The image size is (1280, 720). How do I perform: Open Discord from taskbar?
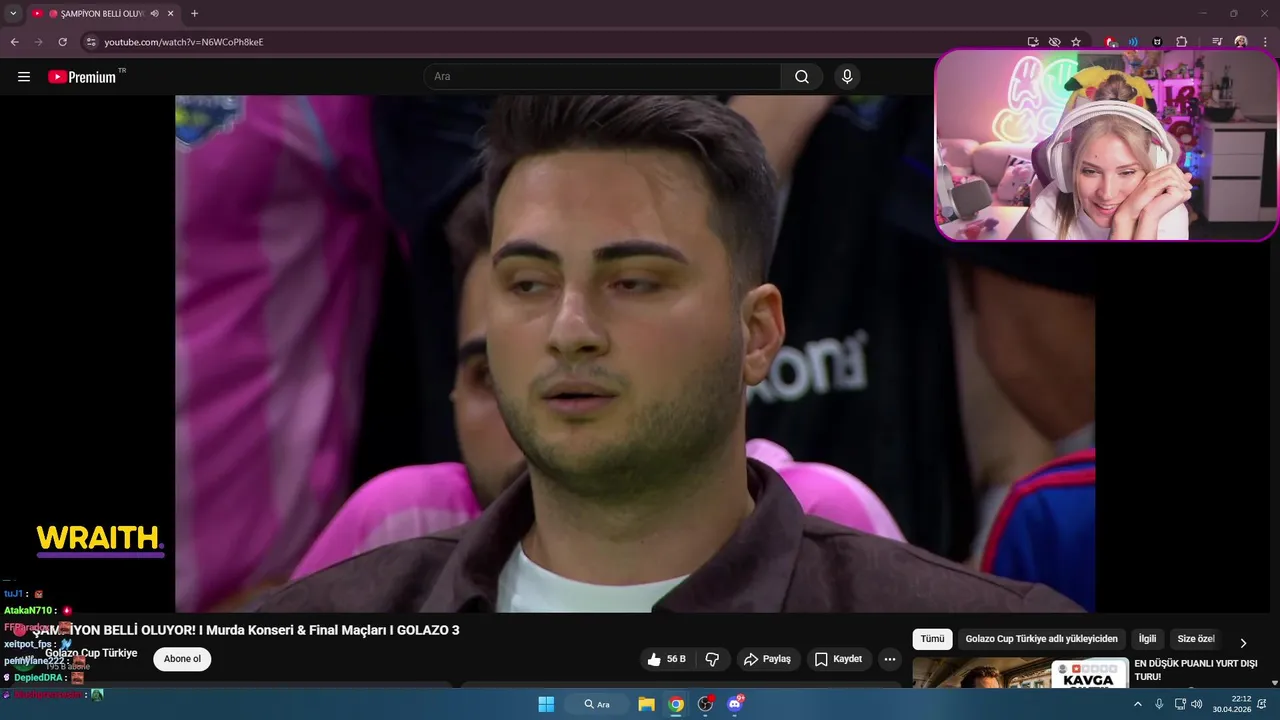(x=736, y=704)
